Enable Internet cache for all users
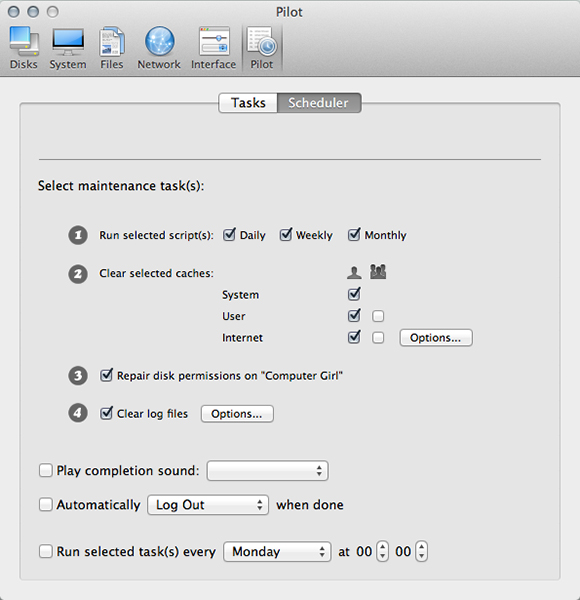 pyautogui.click(x=378, y=338)
